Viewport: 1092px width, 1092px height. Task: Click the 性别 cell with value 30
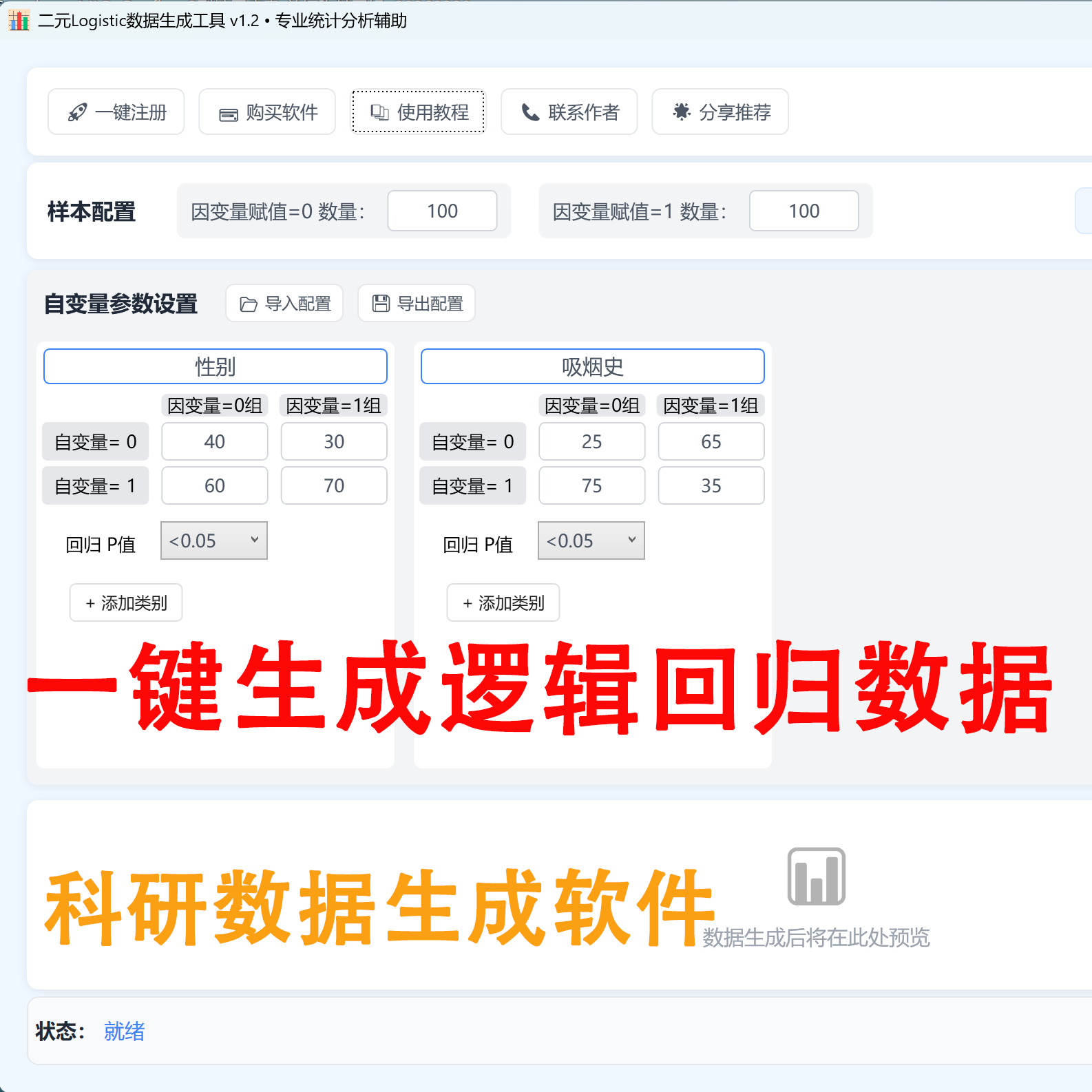pyautogui.click(x=334, y=441)
